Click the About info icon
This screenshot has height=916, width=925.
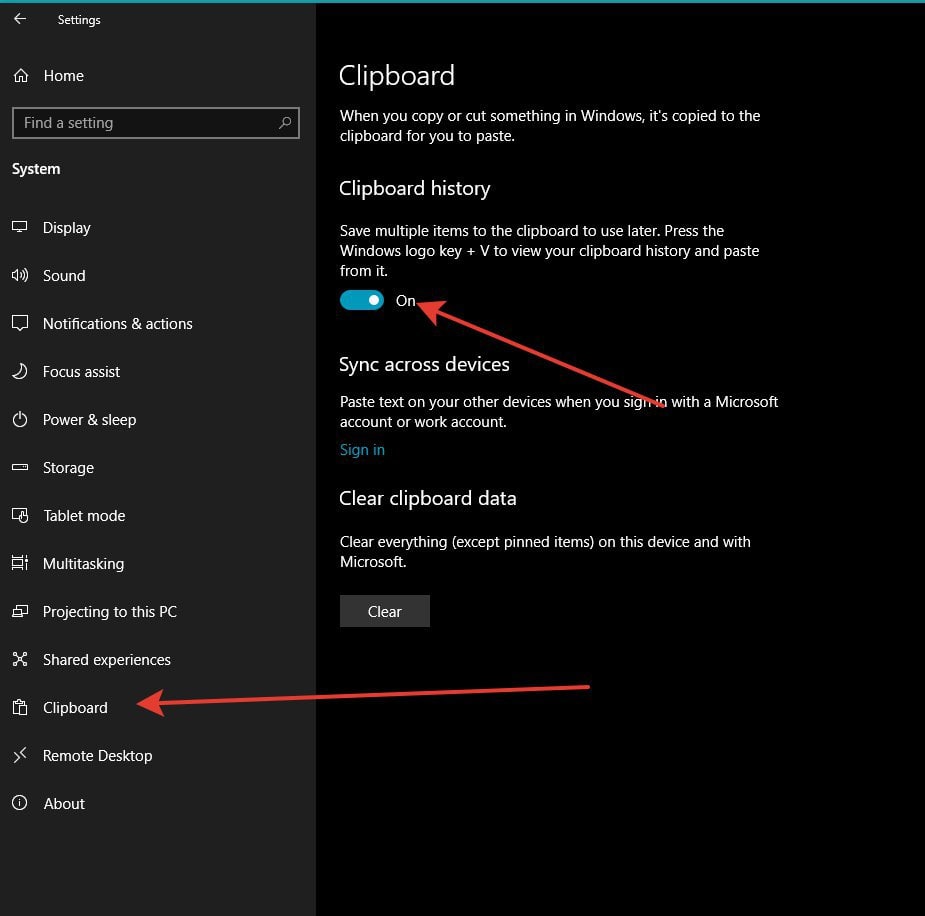click(x=19, y=803)
